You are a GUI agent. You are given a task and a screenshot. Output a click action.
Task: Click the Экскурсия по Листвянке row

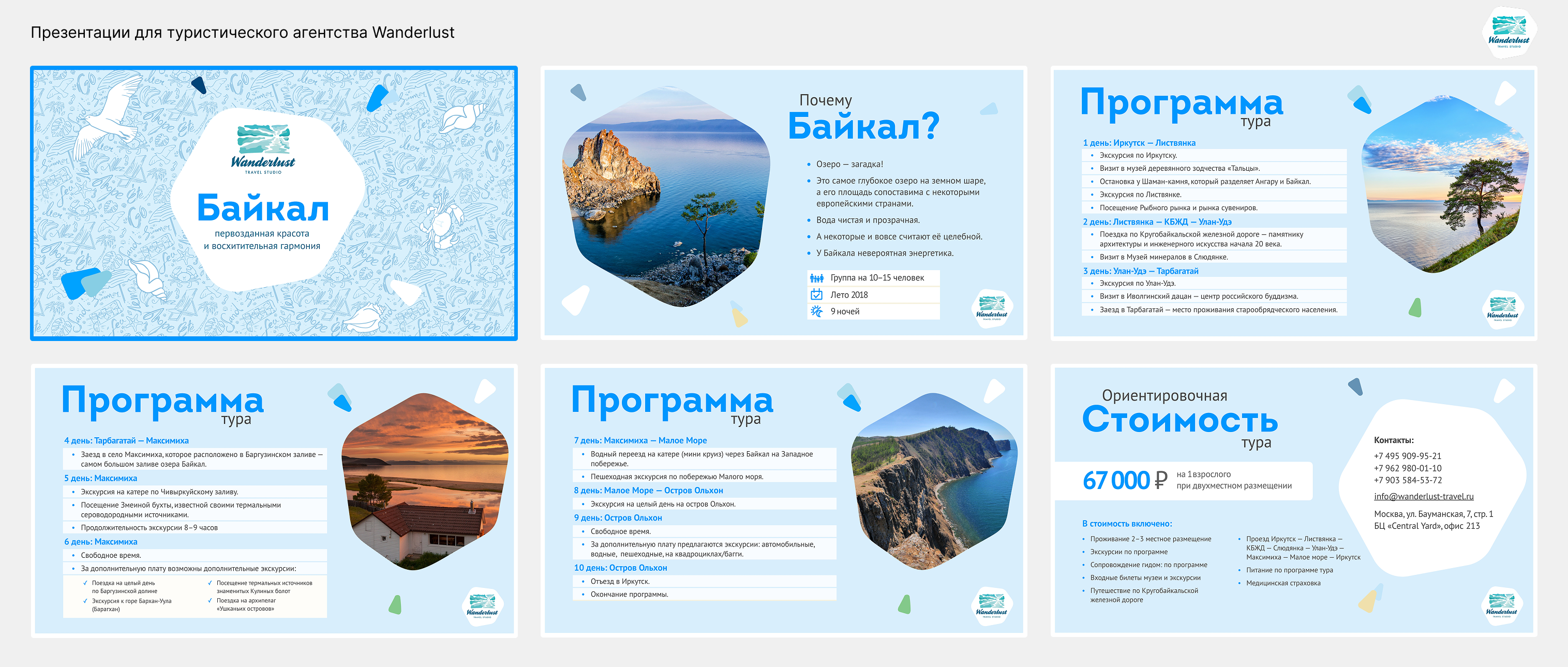click(x=1214, y=195)
